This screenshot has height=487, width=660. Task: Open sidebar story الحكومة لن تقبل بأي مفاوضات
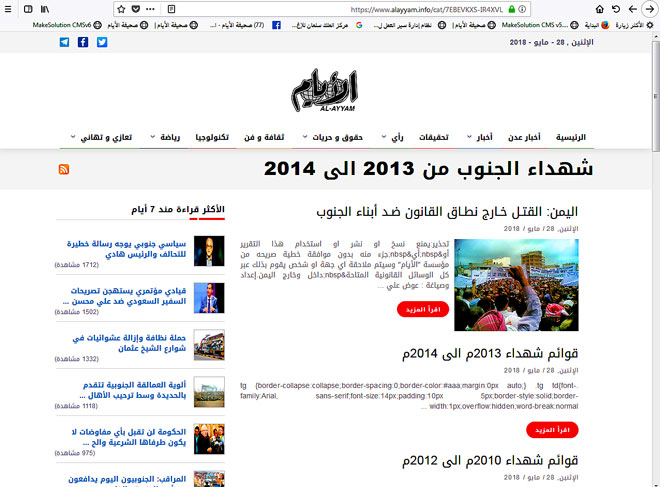129,437
